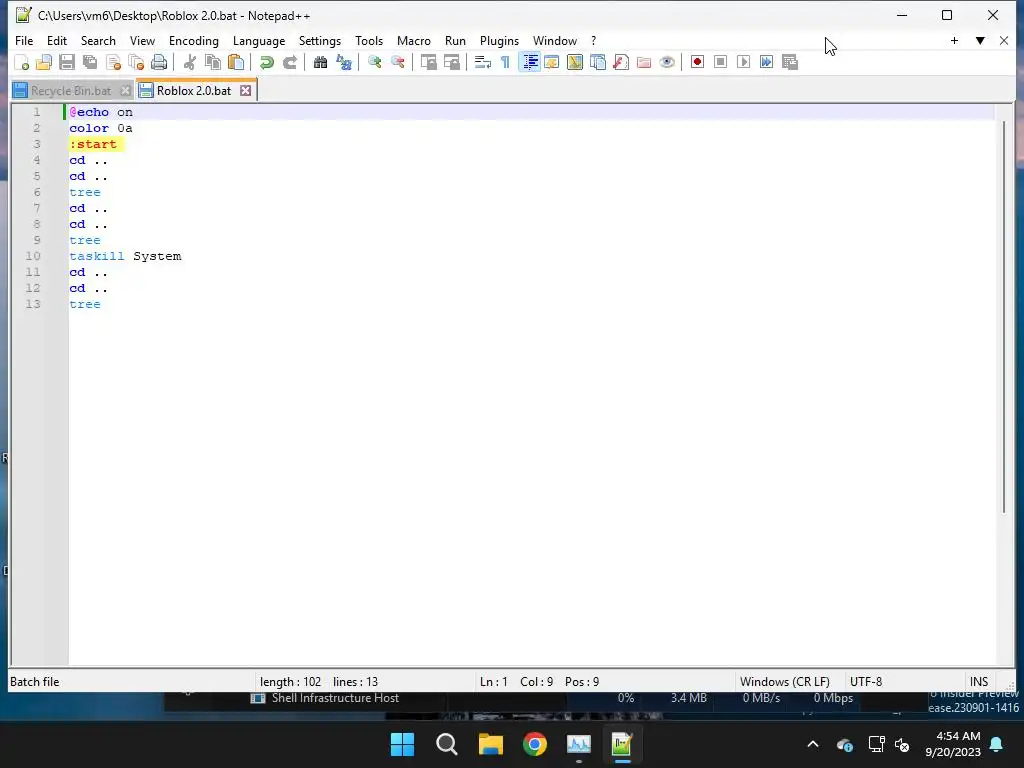Open Replace dialog toolbar icon
The image size is (1024, 768).
pyautogui.click(x=344, y=62)
